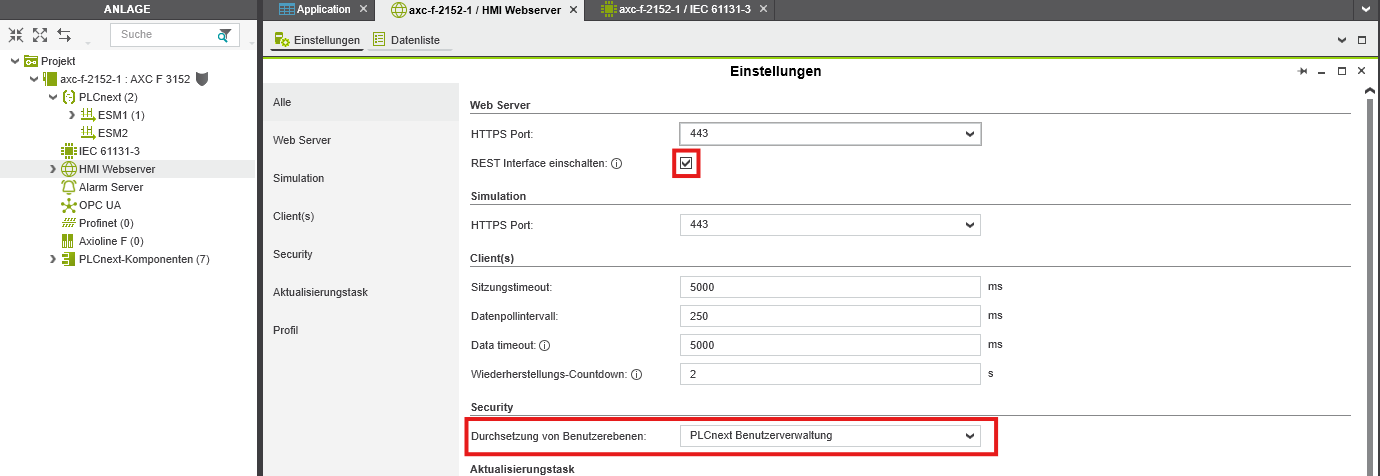The width and height of the screenshot is (1380, 476).
Task: Select the Alarm Server bell icon
Action: point(69,187)
